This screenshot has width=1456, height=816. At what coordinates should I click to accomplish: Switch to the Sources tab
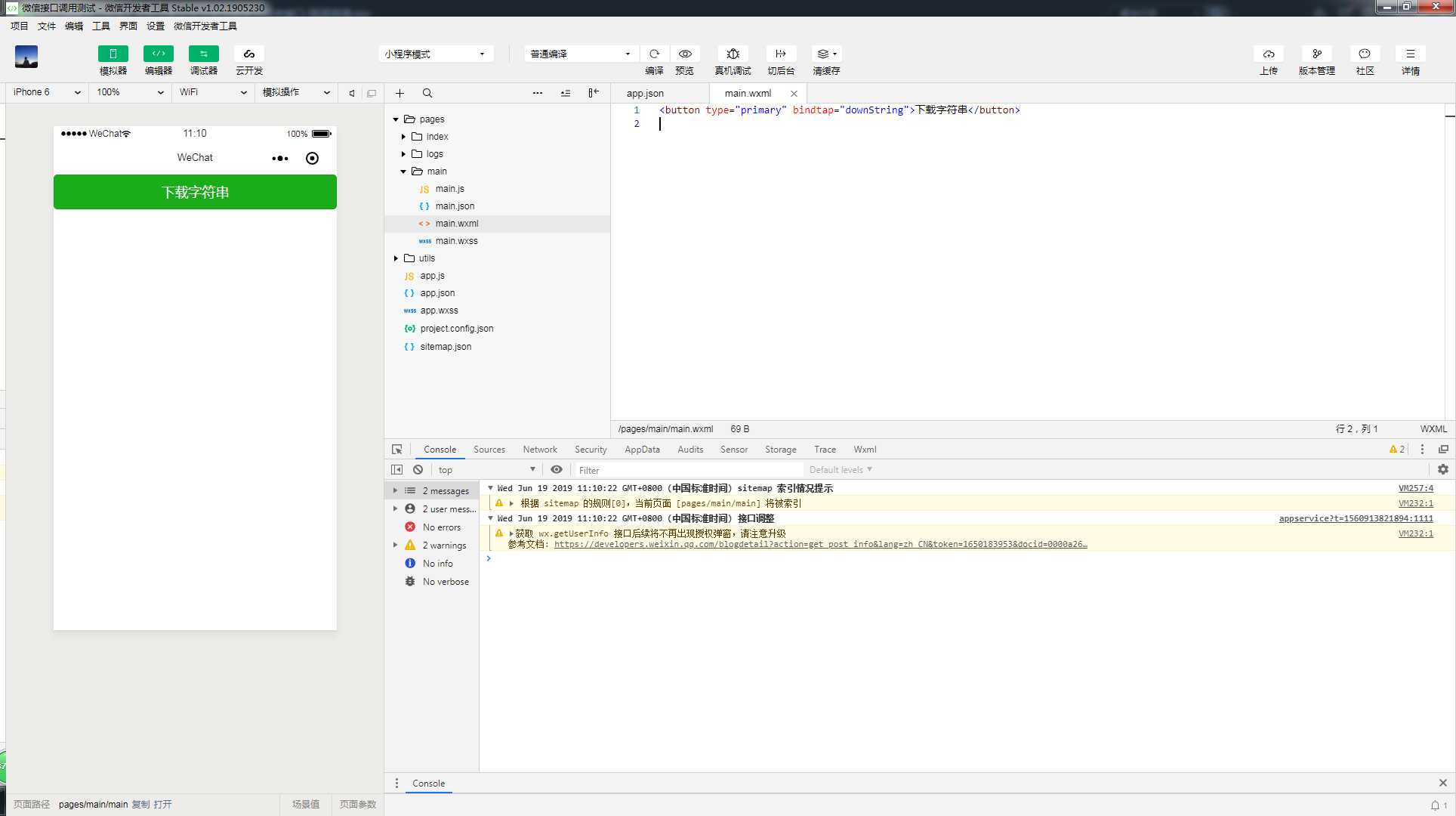[489, 450]
